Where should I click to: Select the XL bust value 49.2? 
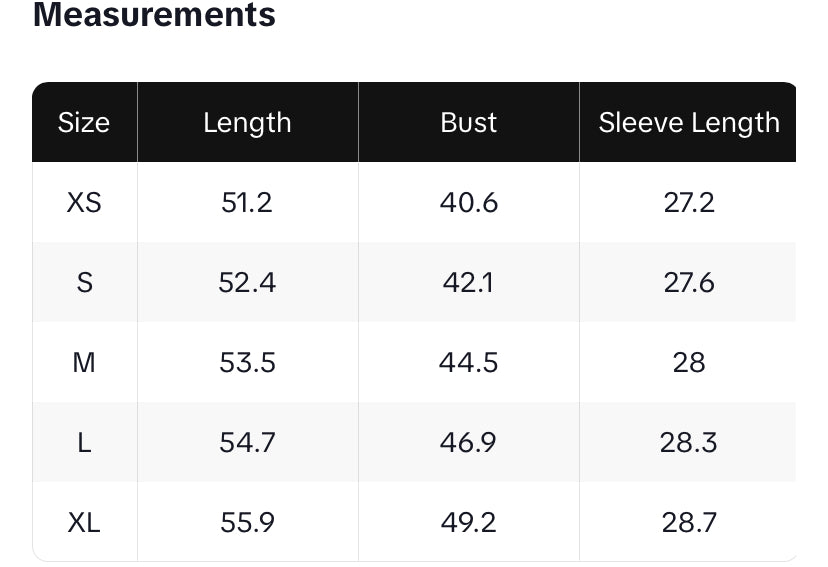tap(468, 522)
